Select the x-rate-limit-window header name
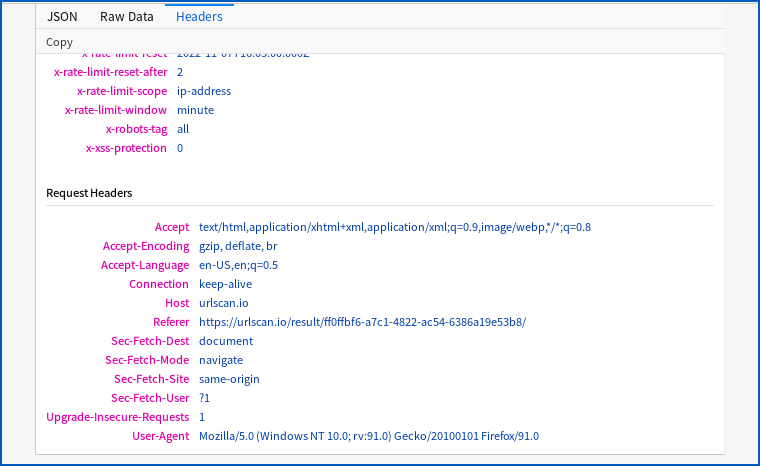 (116, 110)
